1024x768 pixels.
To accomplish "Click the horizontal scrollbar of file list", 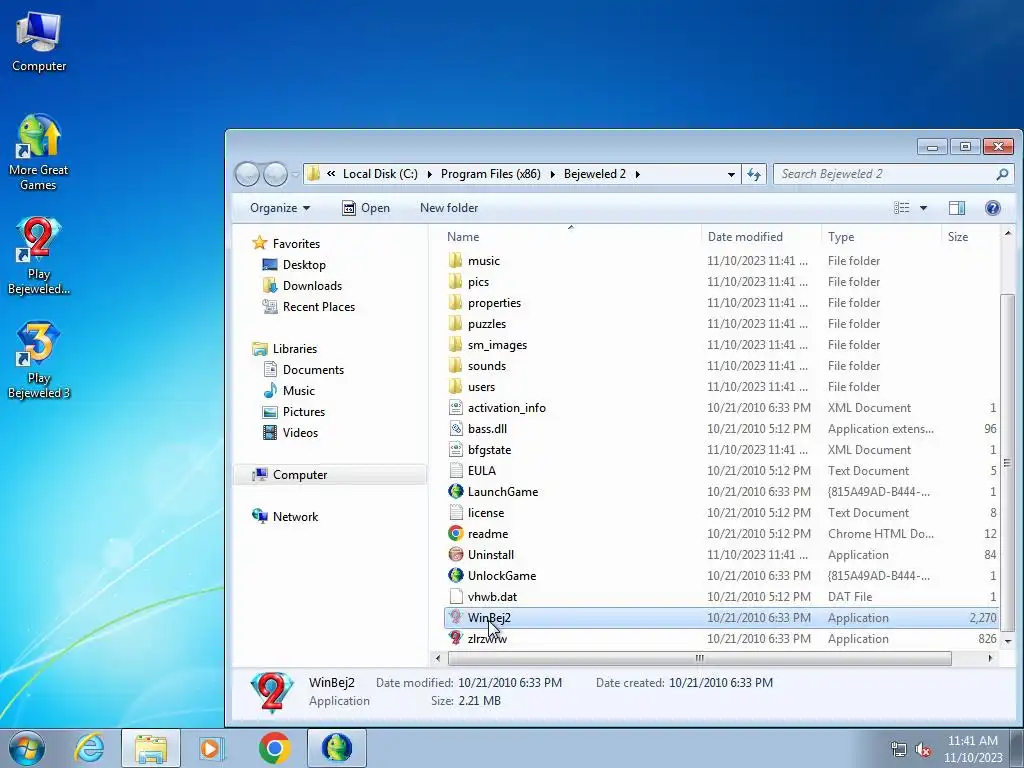I will [699, 658].
